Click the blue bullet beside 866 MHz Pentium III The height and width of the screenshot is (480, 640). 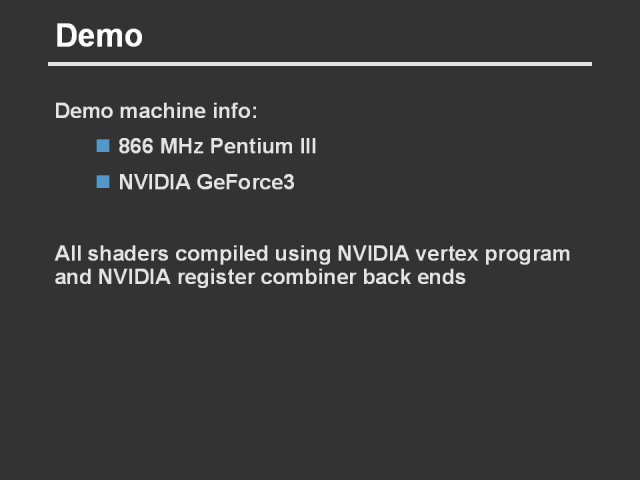point(103,146)
